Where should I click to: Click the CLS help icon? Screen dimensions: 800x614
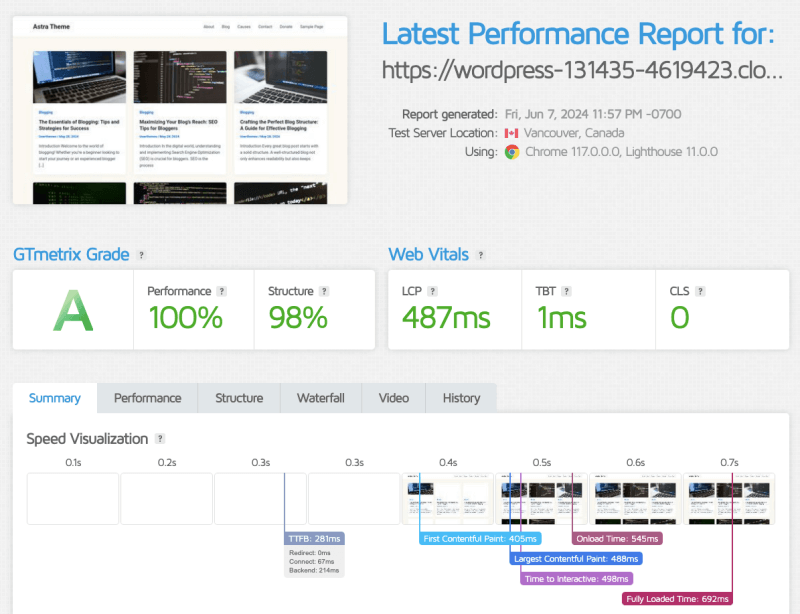700,291
